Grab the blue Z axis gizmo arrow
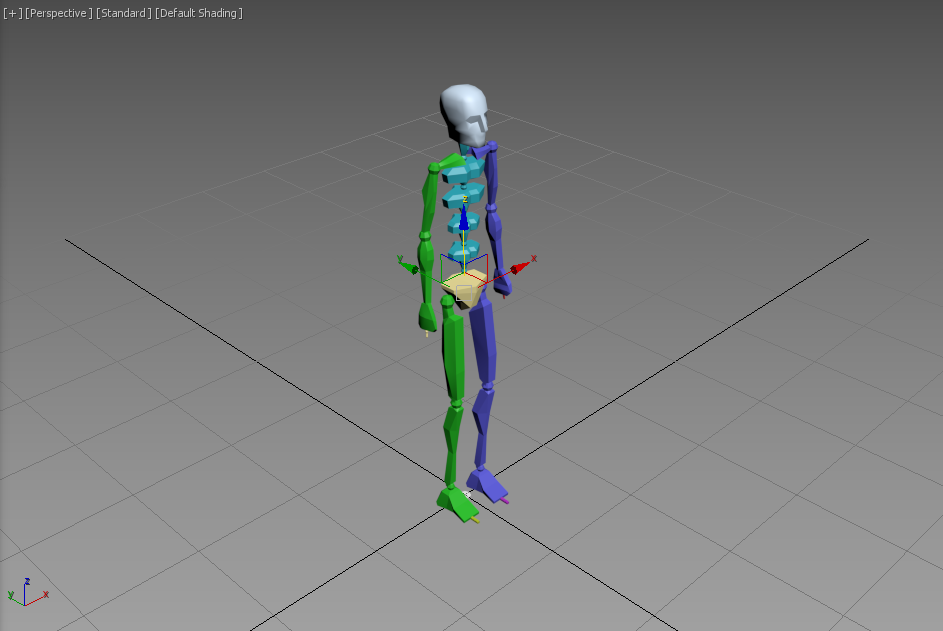 tap(464, 218)
